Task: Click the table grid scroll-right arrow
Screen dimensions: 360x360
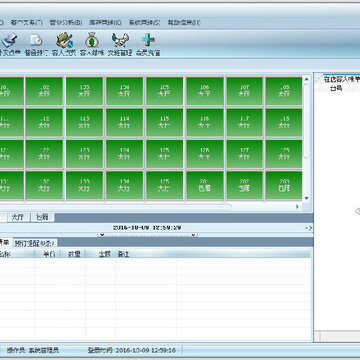Action: [297, 207]
